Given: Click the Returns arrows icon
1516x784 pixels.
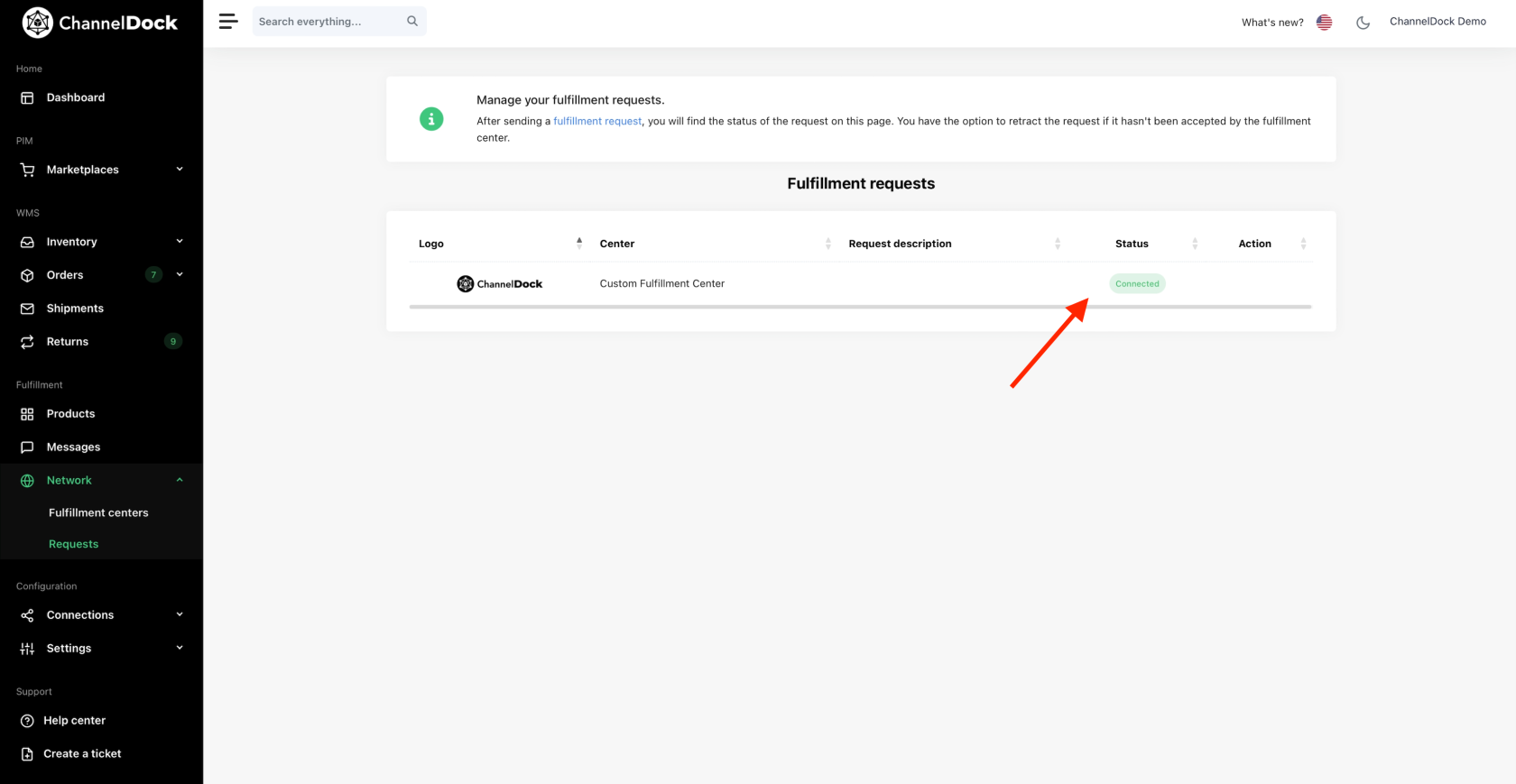Looking at the screenshot, I should click(27, 342).
